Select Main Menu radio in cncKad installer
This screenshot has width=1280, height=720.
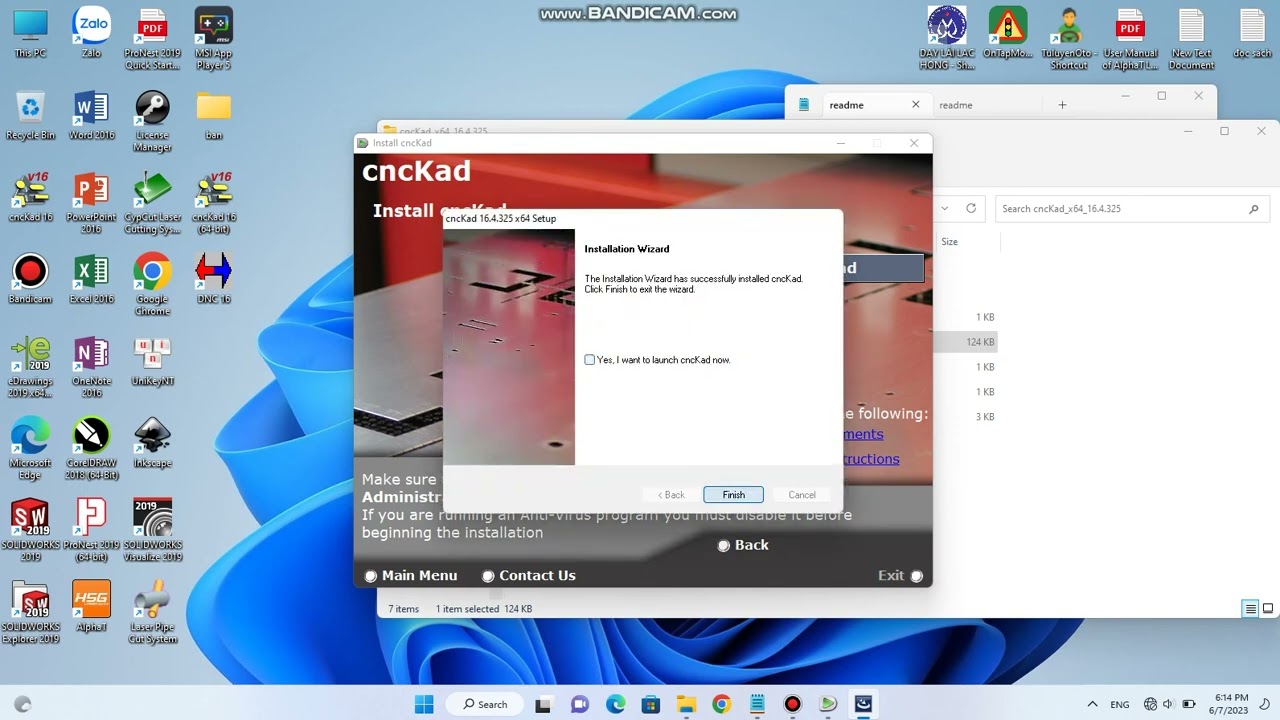point(371,576)
